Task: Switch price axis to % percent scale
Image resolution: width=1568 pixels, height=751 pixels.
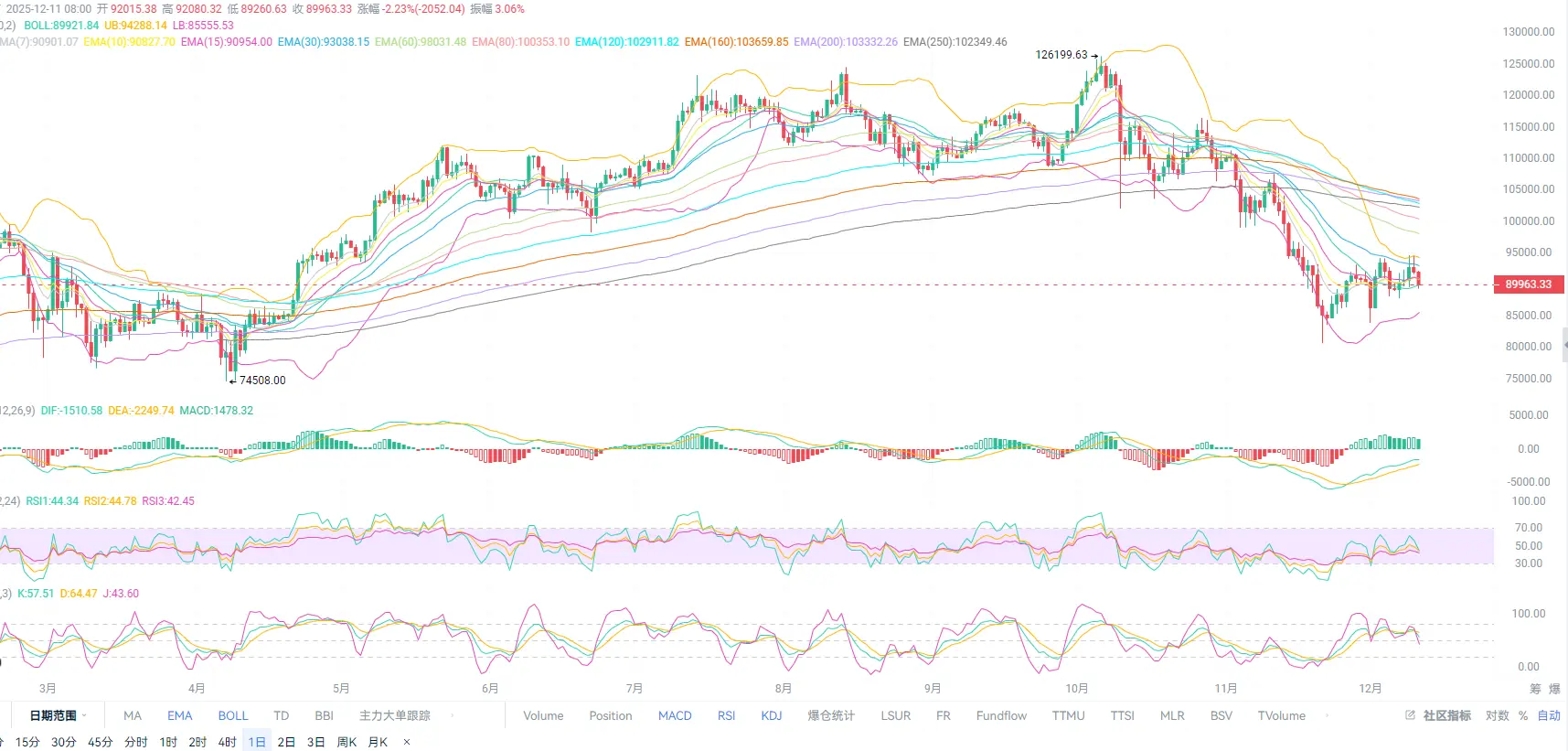Action: pos(1523,715)
